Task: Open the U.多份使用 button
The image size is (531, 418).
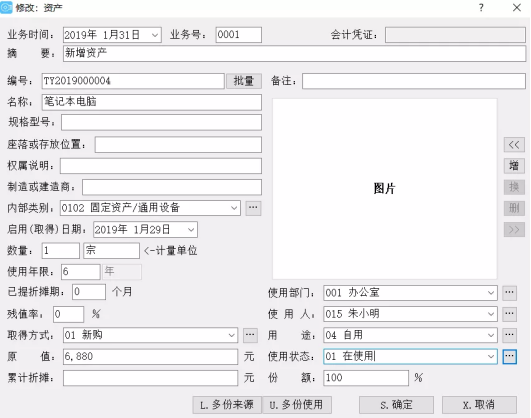Action: [297, 405]
